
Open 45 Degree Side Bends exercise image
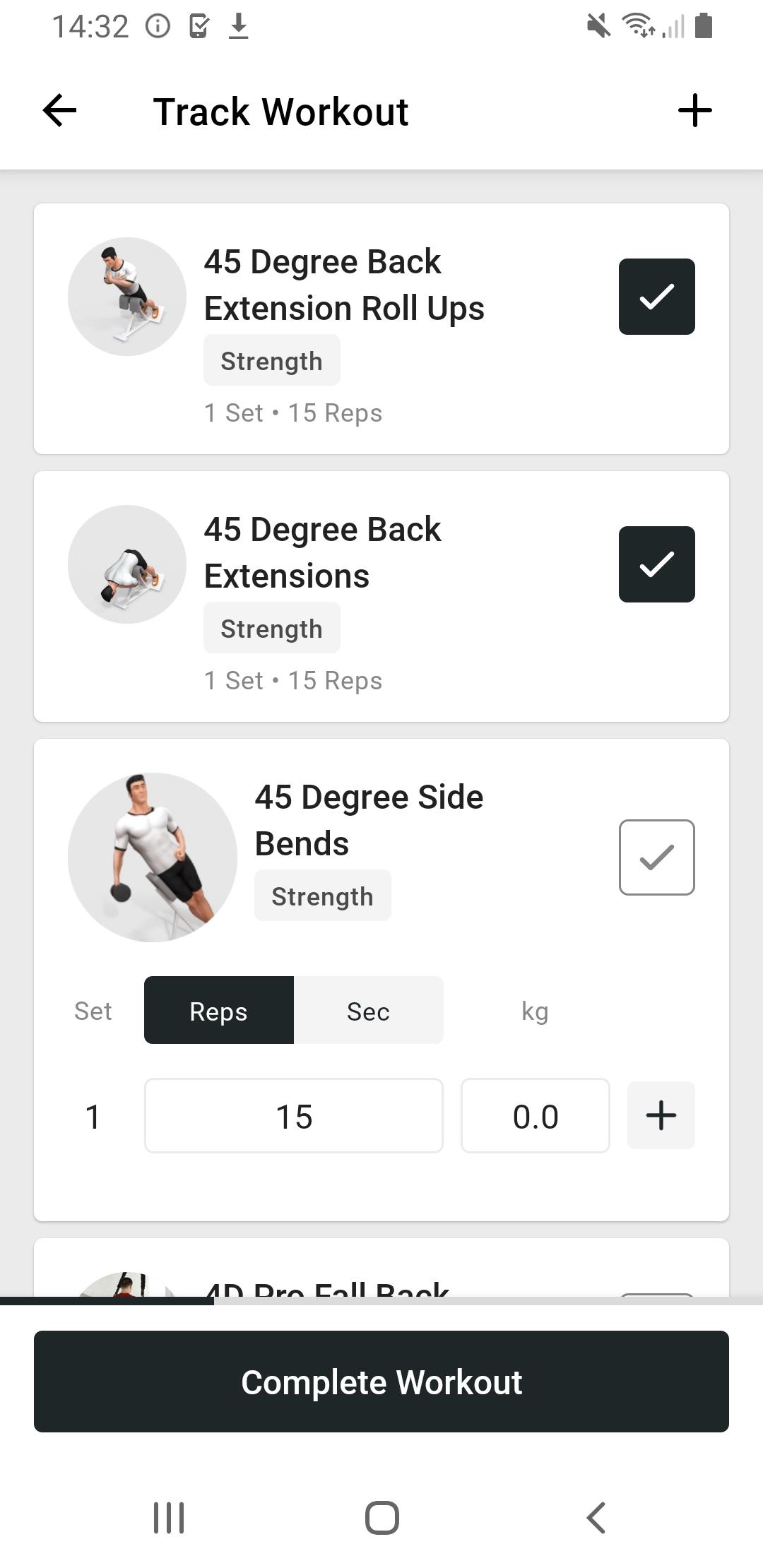pos(153,857)
